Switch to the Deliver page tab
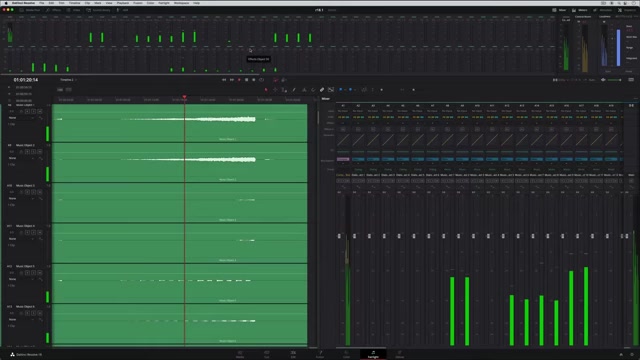Image resolution: width=640 pixels, height=360 pixels. coord(400,354)
